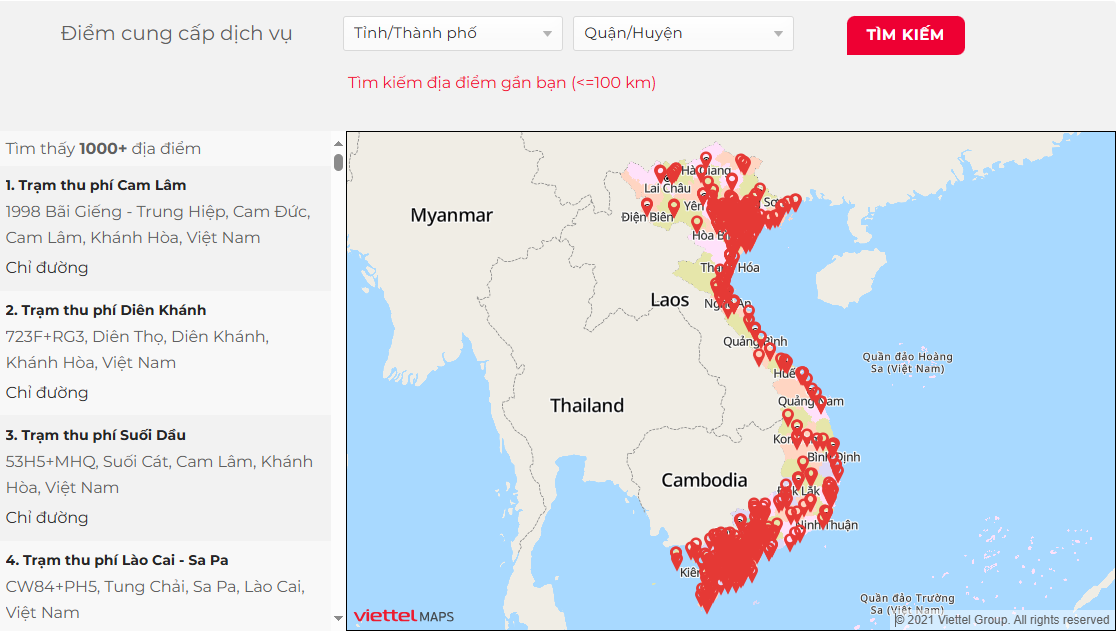Select the pin at the top of Hà Giang
The width and height of the screenshot is (1116, 634).
coord(706,158)
